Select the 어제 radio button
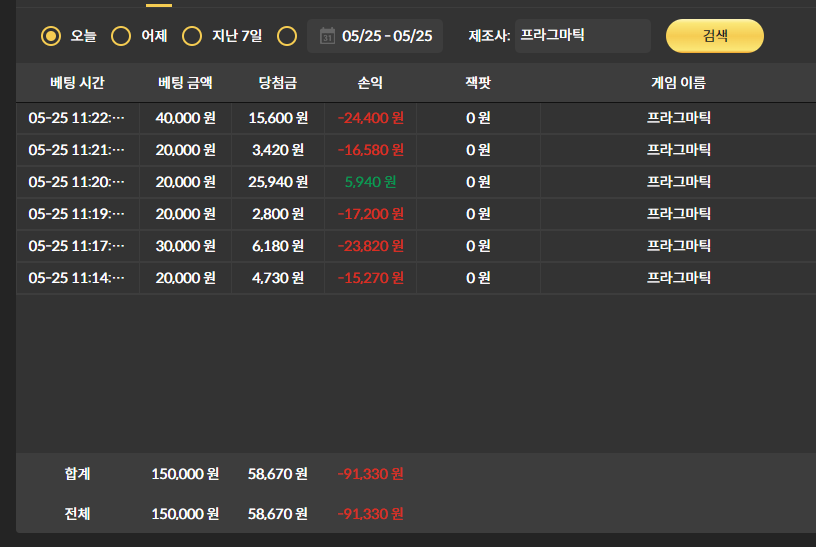This screenshot has height=547, width=816. 121,36
